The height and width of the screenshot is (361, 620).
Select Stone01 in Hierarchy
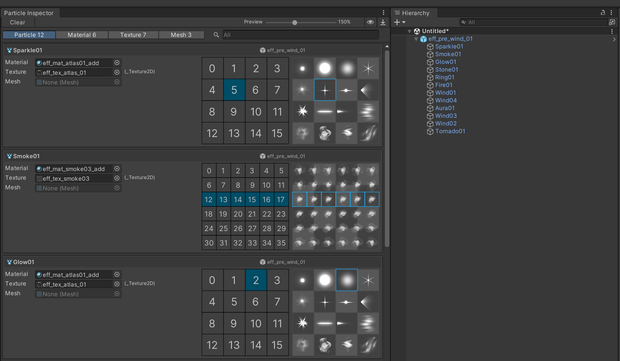tap(447, 70)
